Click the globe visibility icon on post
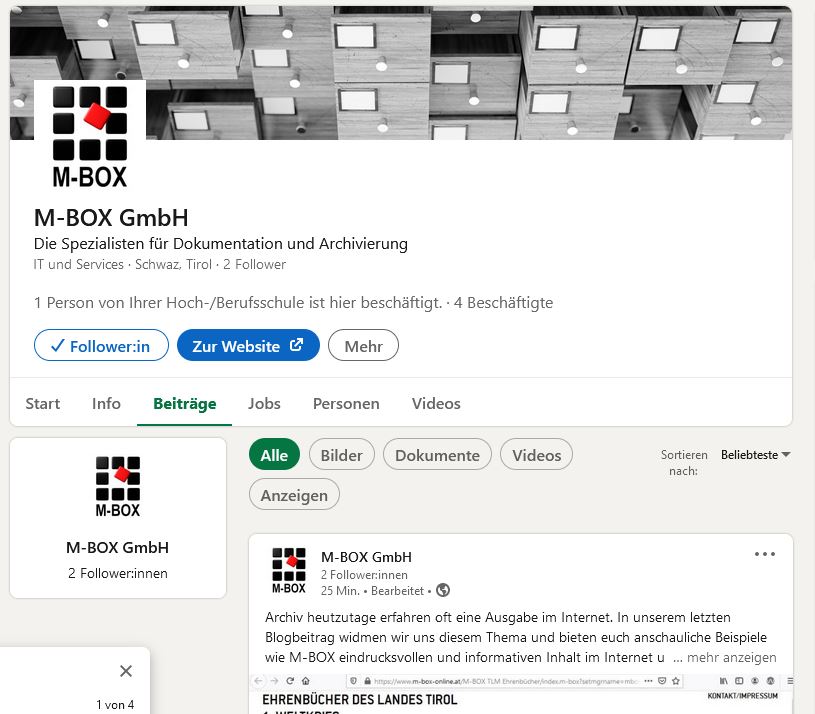The height and width of the screenshot is (714, 815). click(443, 590)
